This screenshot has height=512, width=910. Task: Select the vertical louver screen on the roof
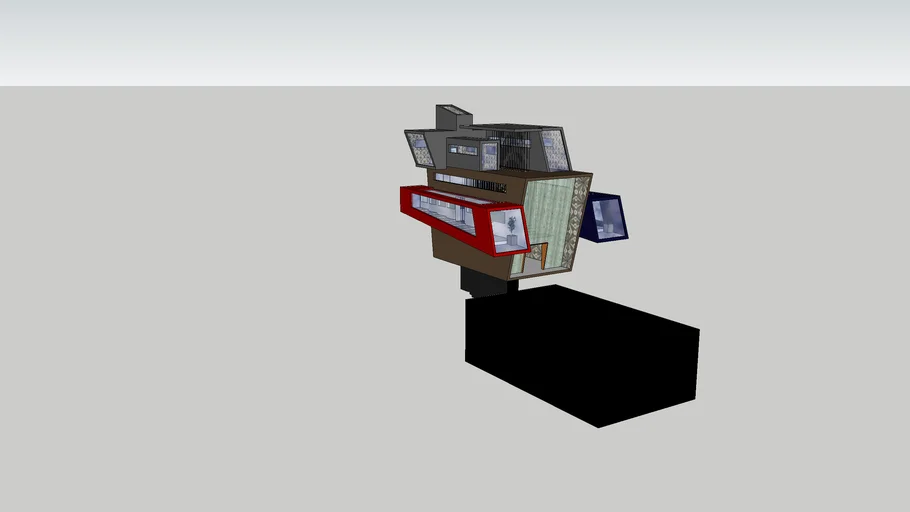(513, 149)
